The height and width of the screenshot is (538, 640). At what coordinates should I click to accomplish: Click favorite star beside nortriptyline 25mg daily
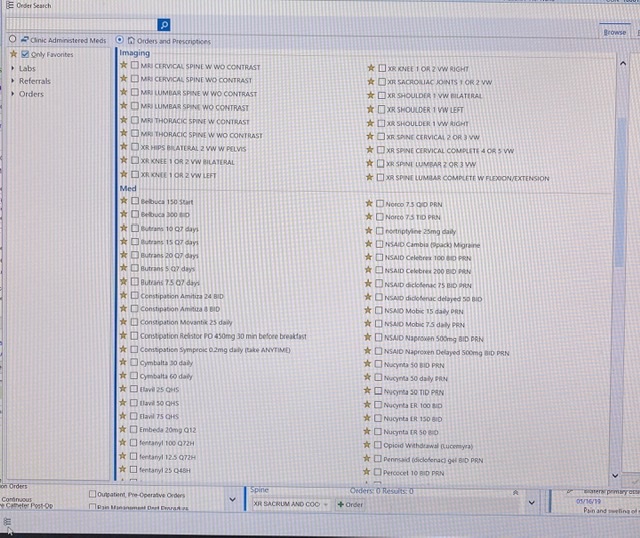(369, 230)
